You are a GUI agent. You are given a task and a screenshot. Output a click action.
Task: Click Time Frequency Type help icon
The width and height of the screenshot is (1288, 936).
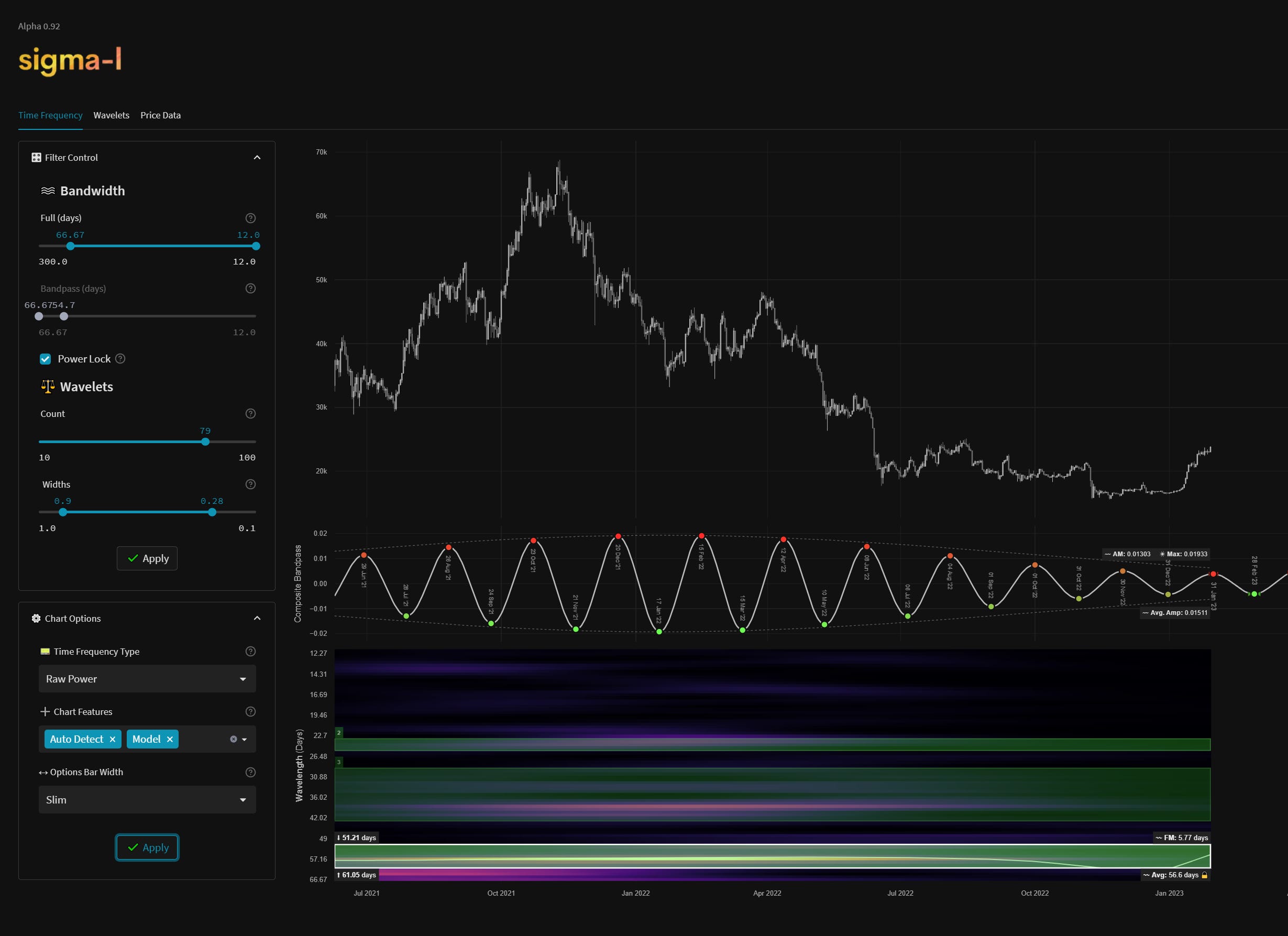[x=250, y=652]
